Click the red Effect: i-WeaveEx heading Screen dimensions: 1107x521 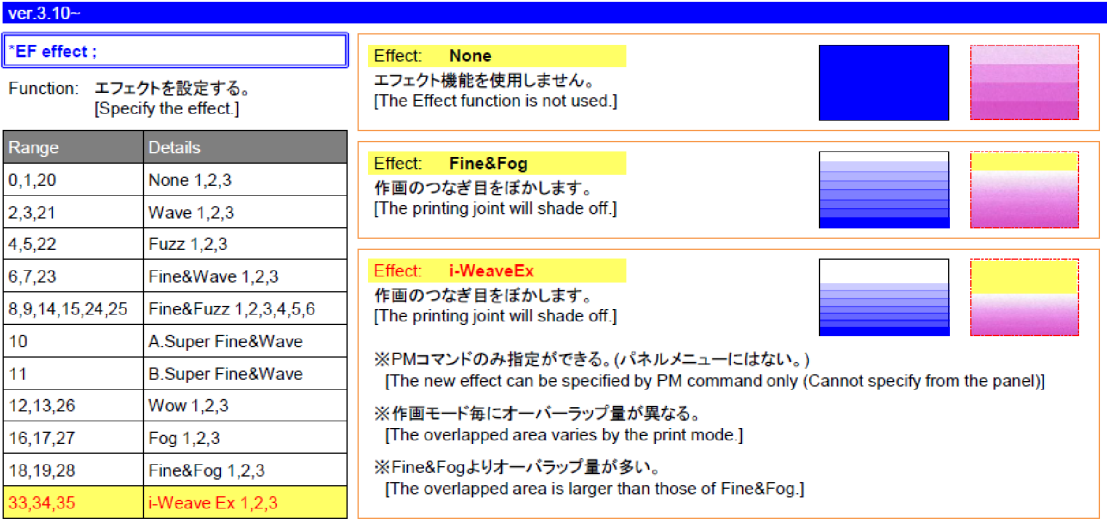497,270
